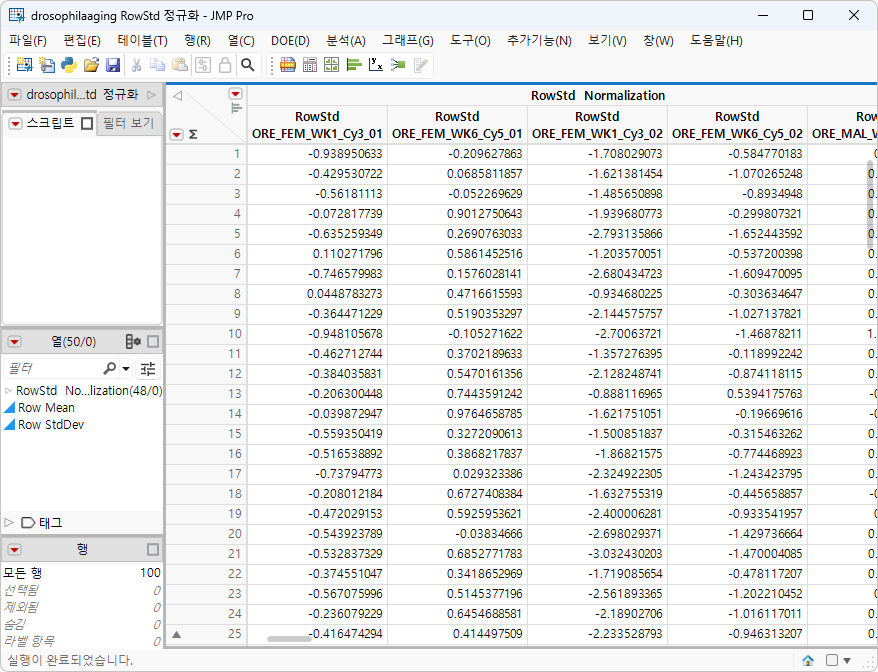
Task: Click the pencil notes toolbar icon
Action: pyautogui.click(x=421, y=65)
